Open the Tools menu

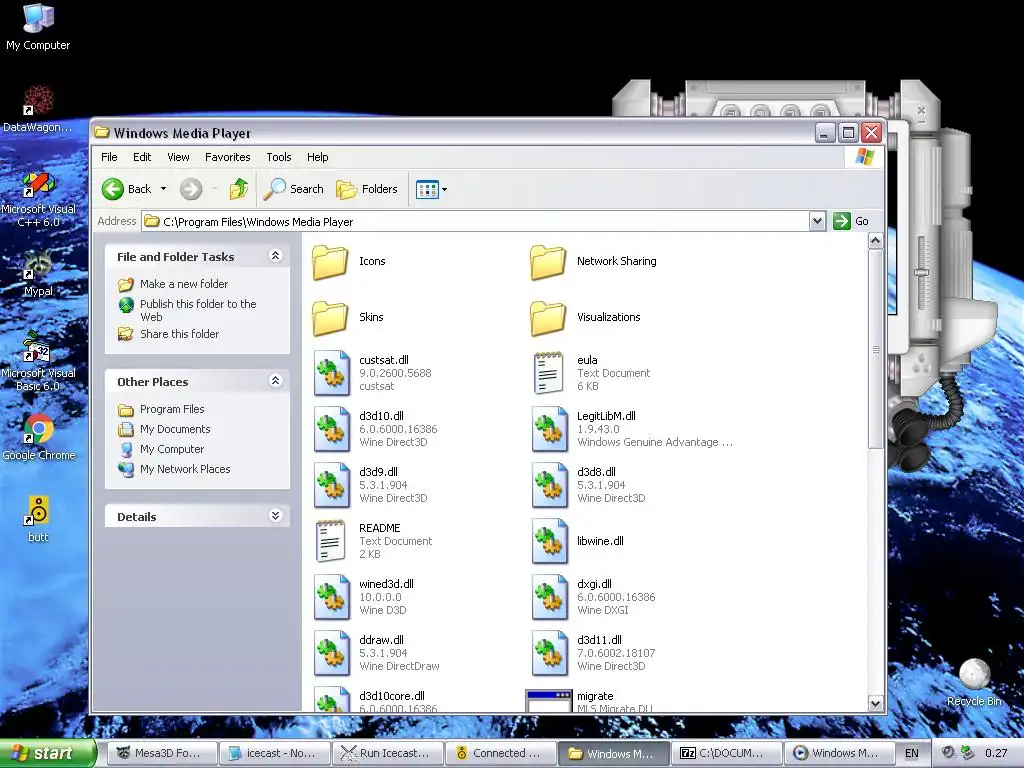(279, 157)
